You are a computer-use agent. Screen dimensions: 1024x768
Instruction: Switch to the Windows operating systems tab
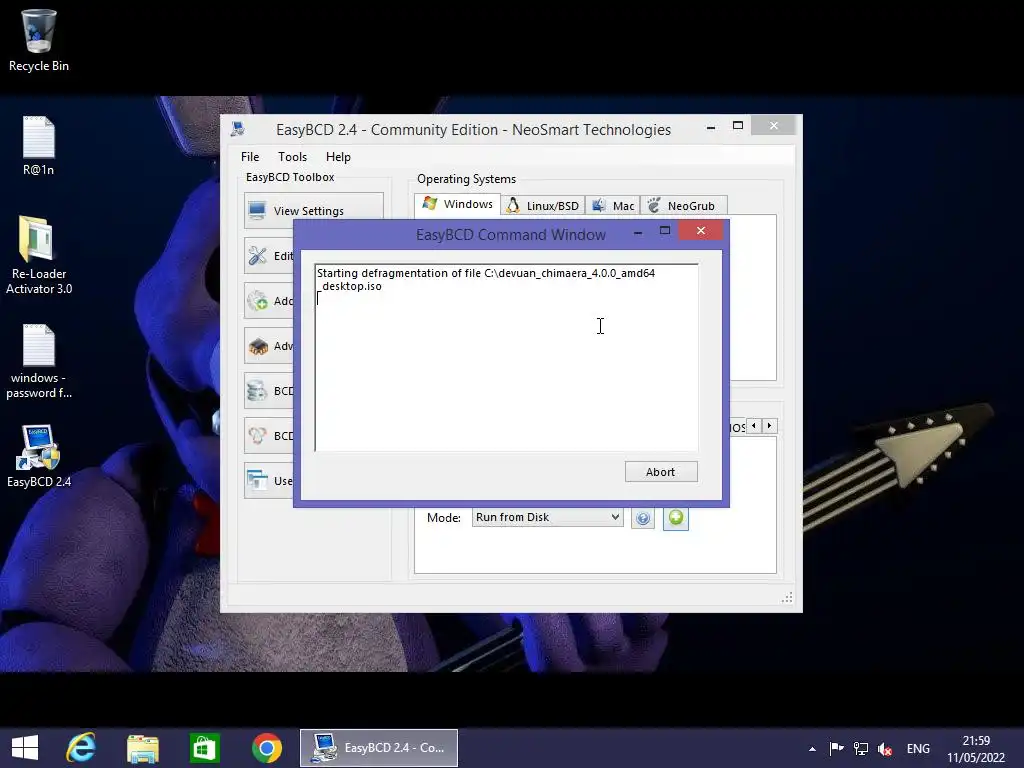(x=457, y=204)
